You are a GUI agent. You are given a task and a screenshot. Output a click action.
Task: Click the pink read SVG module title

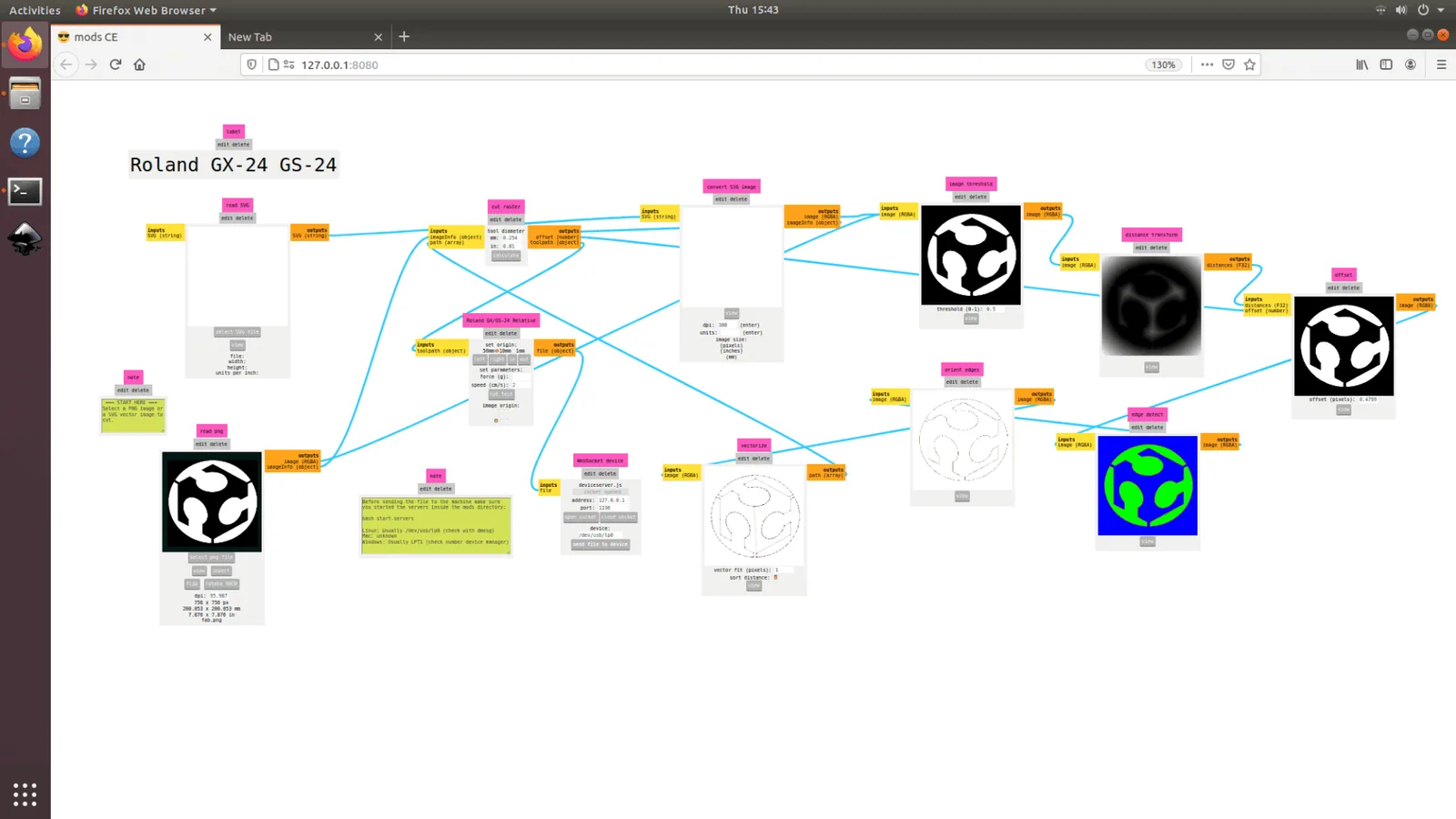click(238, 205)
